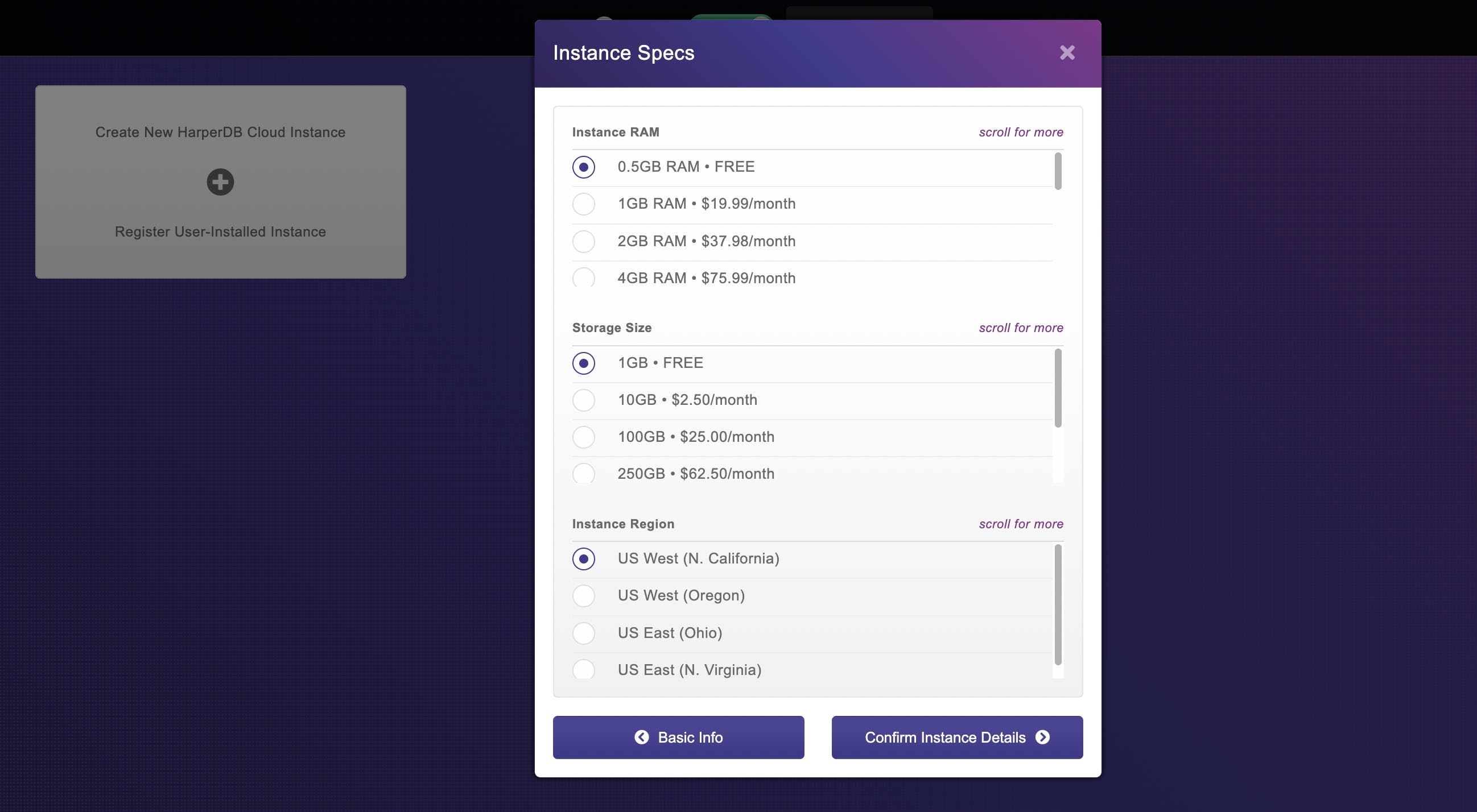Click the right arrow icon in Confirm button
The image size is (1477, 812).
click(x=1042, y=737)
